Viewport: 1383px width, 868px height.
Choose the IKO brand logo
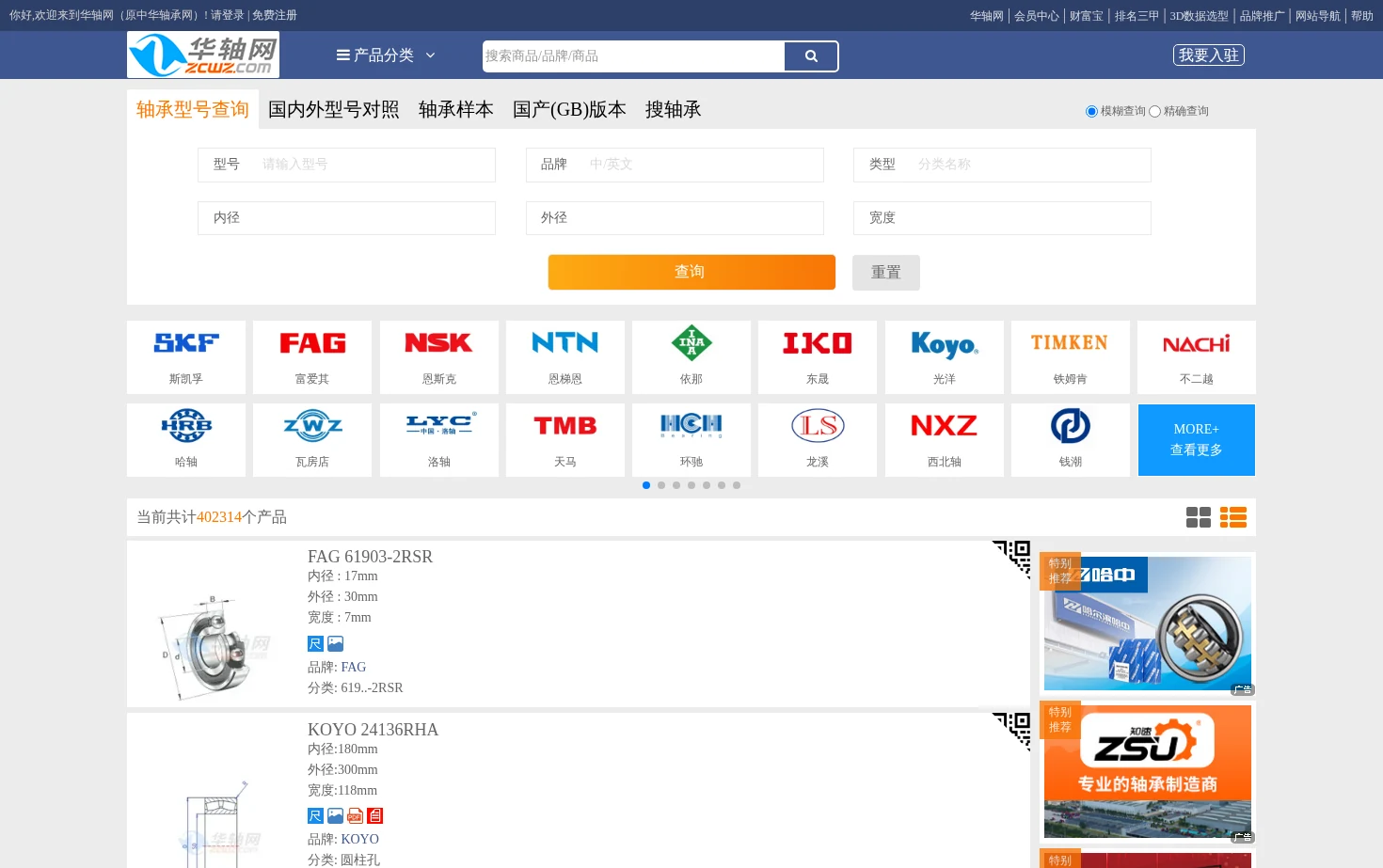(818, 343)
